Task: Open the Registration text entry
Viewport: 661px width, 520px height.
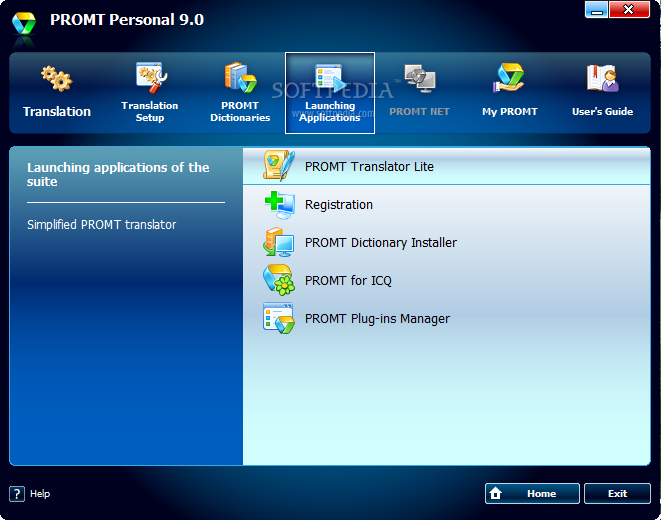Action: click(339, 205)
